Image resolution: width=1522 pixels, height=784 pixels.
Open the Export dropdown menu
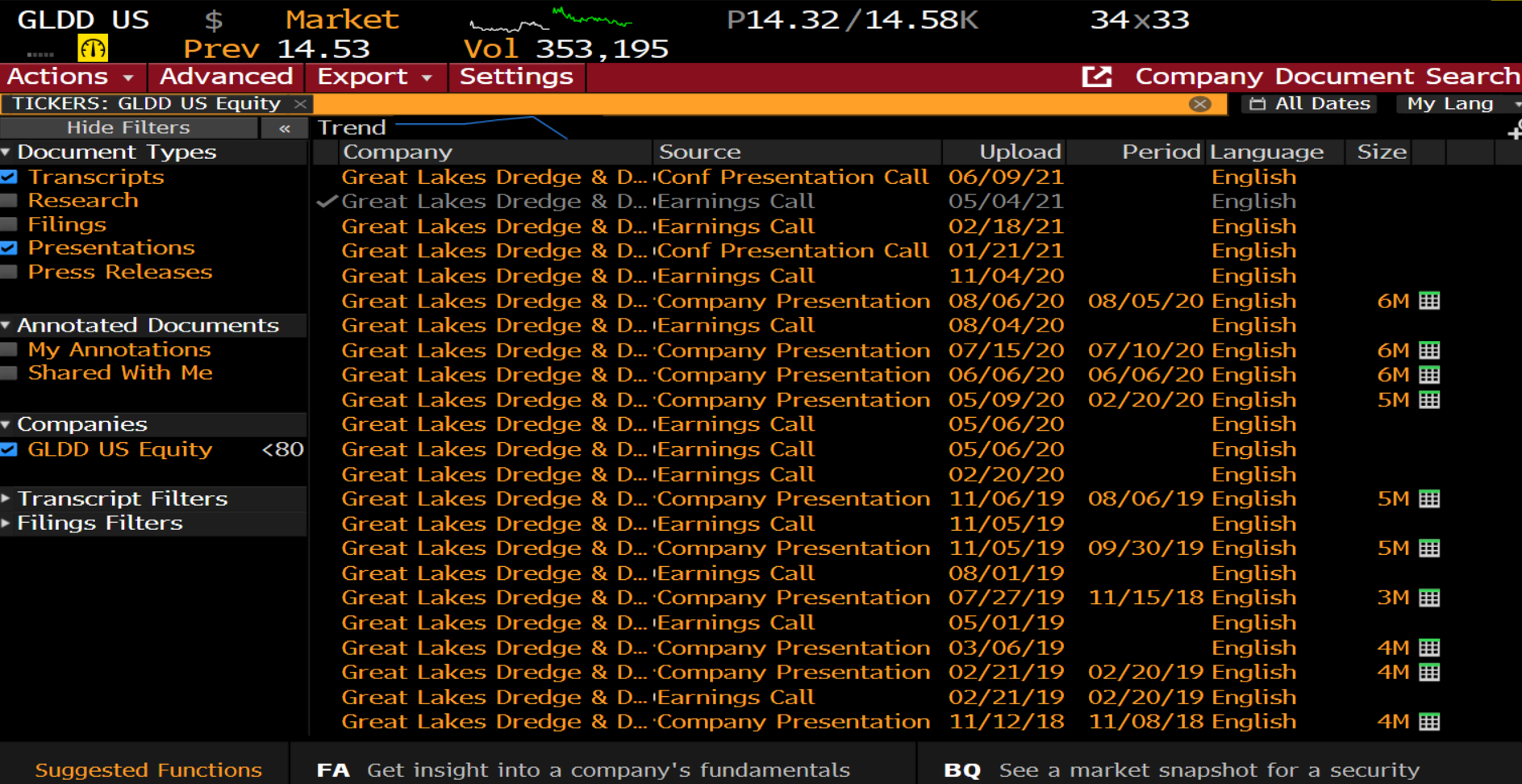coord(376,77)
